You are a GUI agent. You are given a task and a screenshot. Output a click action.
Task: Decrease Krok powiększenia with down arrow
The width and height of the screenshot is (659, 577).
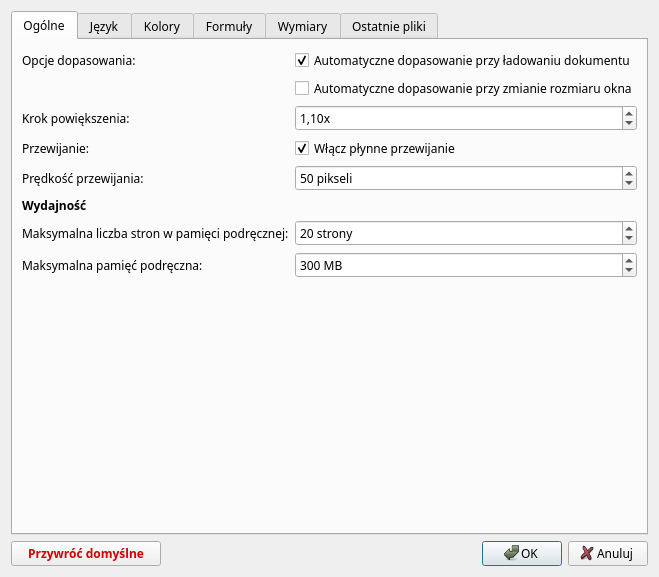pos(628,124)
